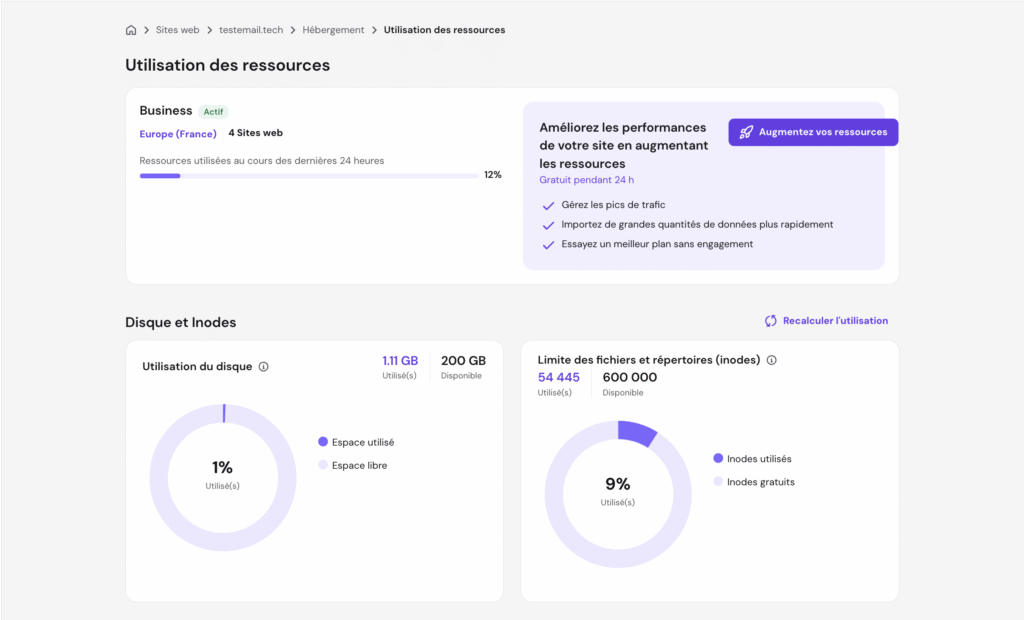This screenshot has height=620, width=1024.
Task: Click the 24-hour resources usage progress bar
Action: (x=308, y=176)
